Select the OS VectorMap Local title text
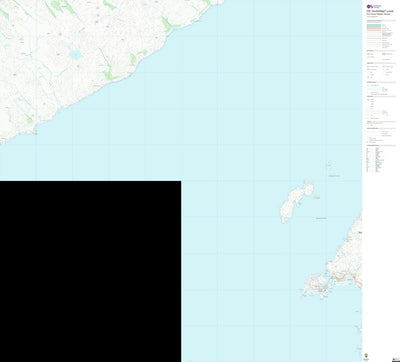Screen dimensions: 400x362 coord(380,11)
